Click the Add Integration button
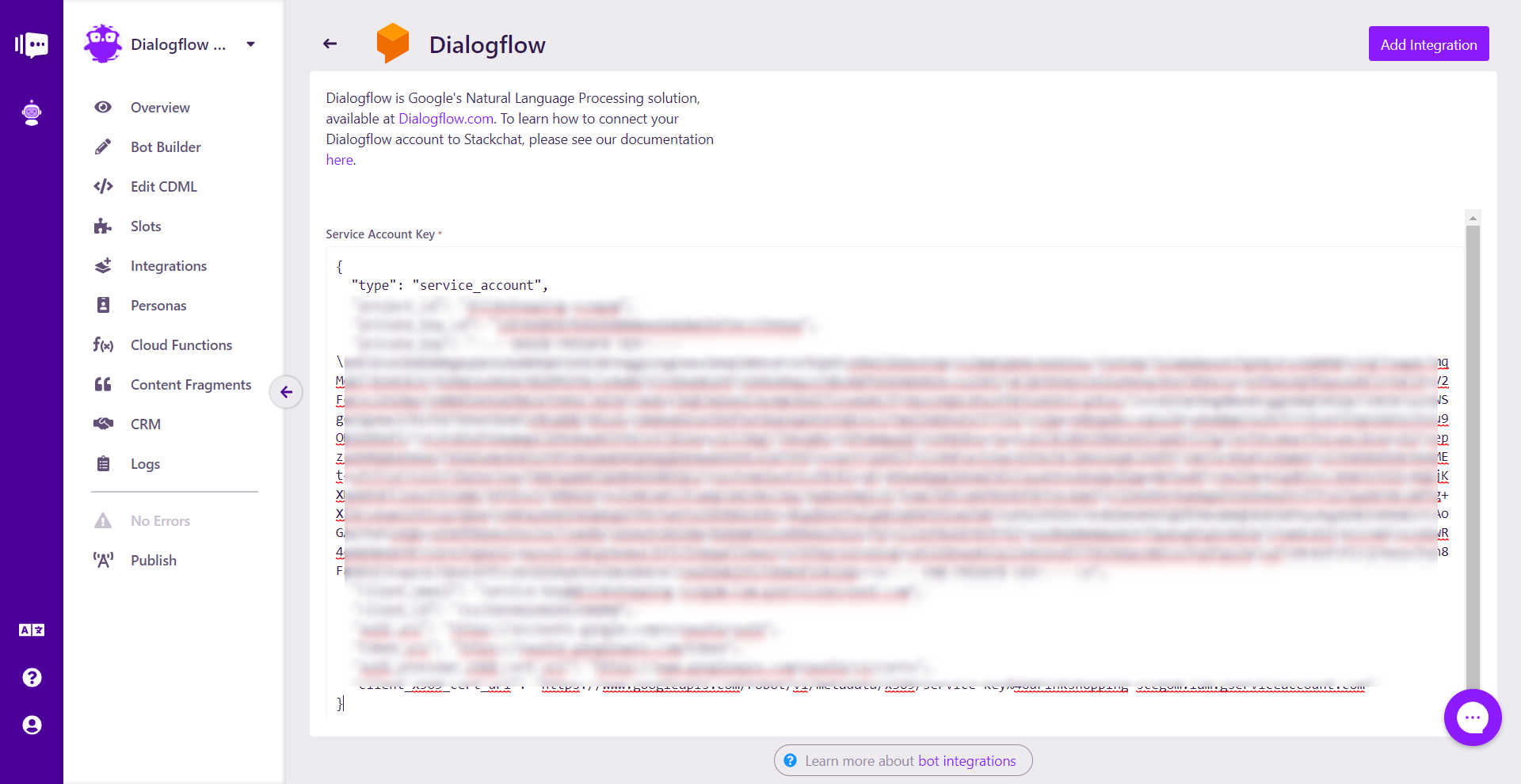The image size is (1521, 784). (x=1428, y=44)
